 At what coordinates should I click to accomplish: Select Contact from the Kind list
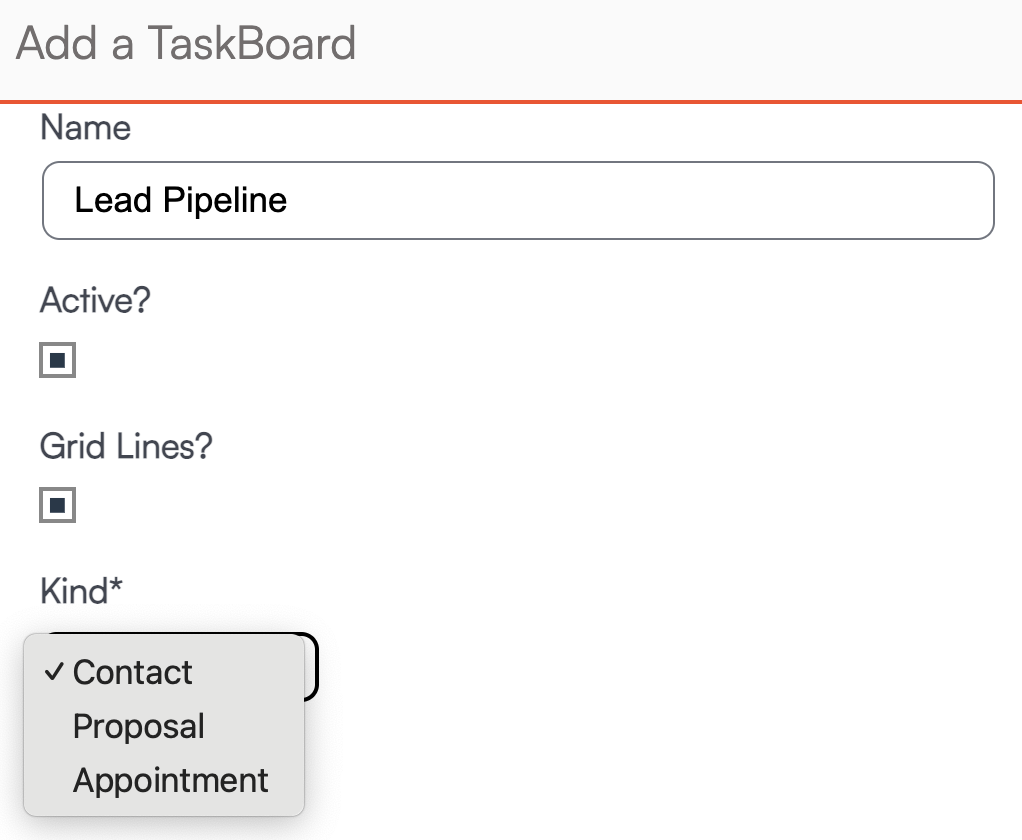click(133, 672)
